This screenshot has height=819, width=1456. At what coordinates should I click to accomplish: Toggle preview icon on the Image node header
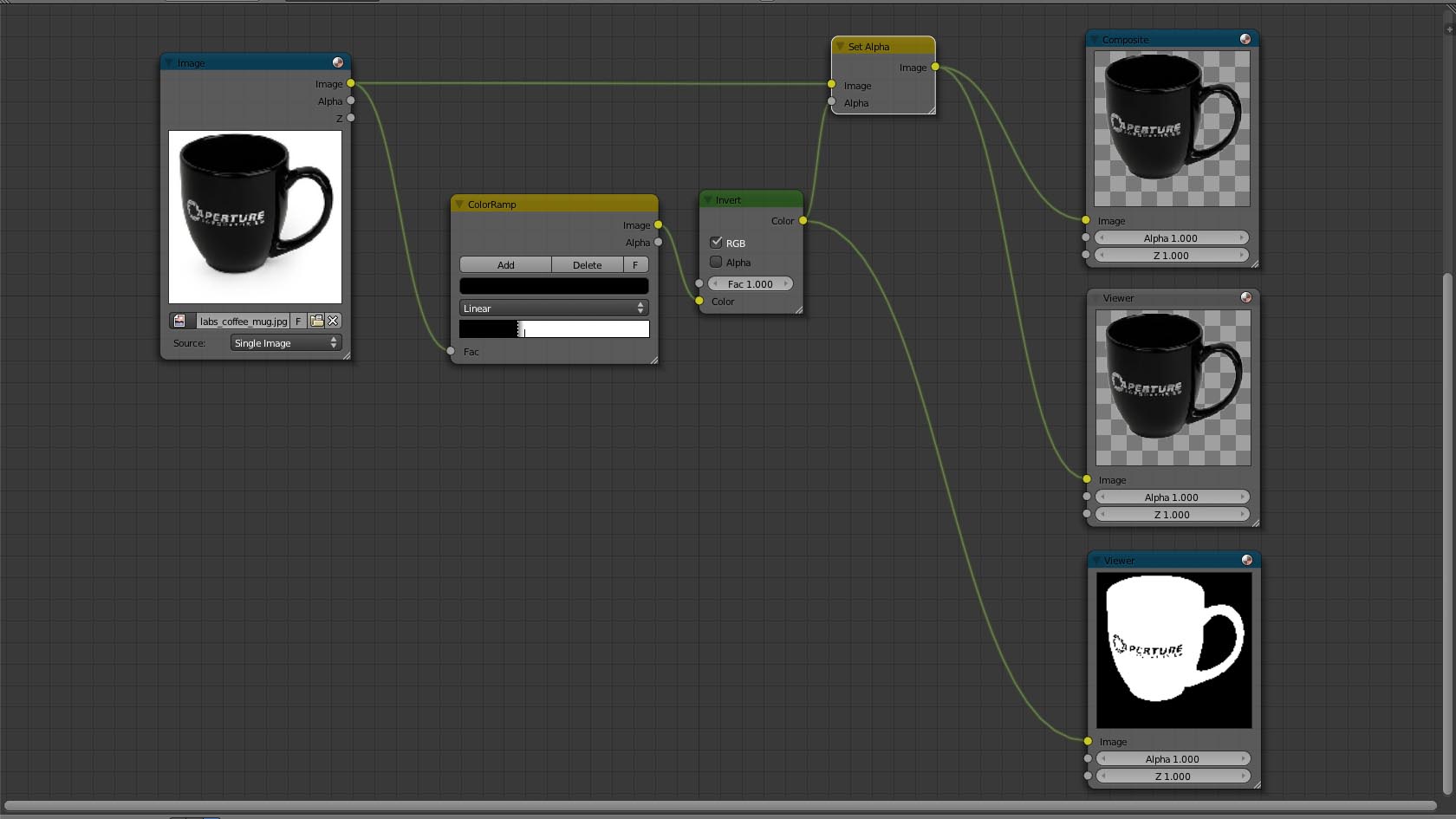pyautogui.click(x=338, y=62)
